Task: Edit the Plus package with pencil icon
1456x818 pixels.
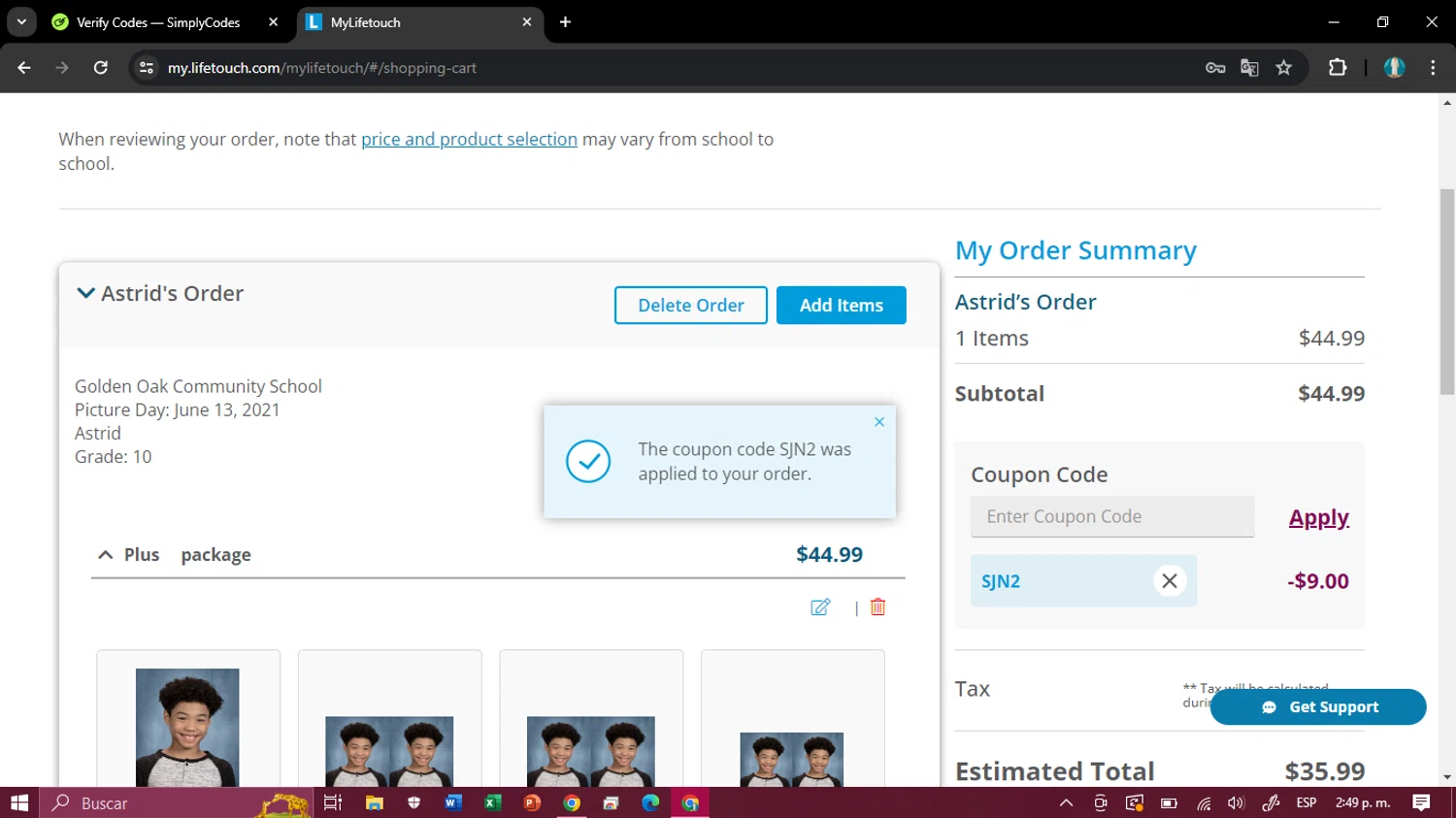Action: tap(820, 607)
